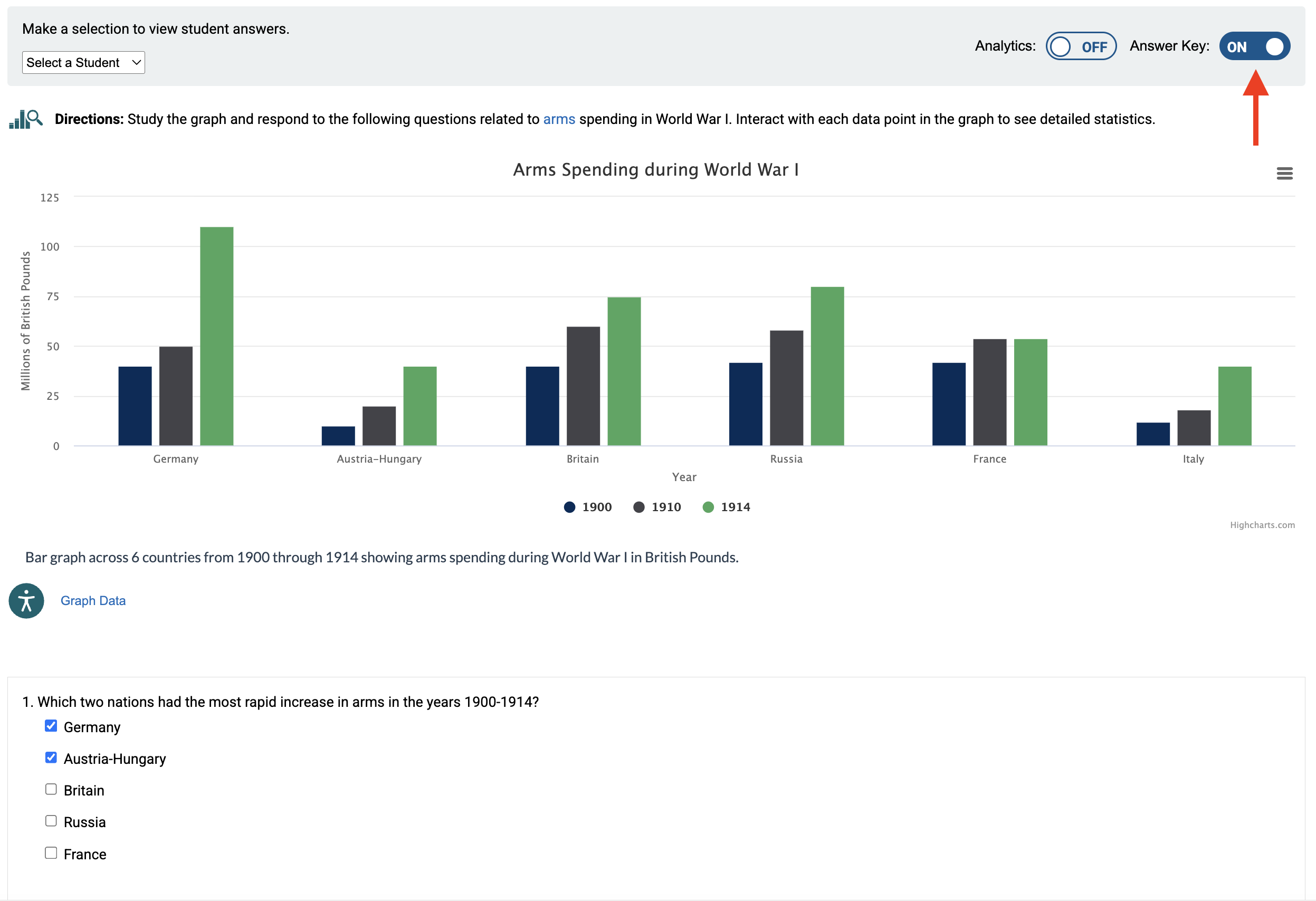Image resolution: width=1316 pixels, height=901 pixels.
Task: Click France's 1910 gray bar
Action: pos(990,392)
